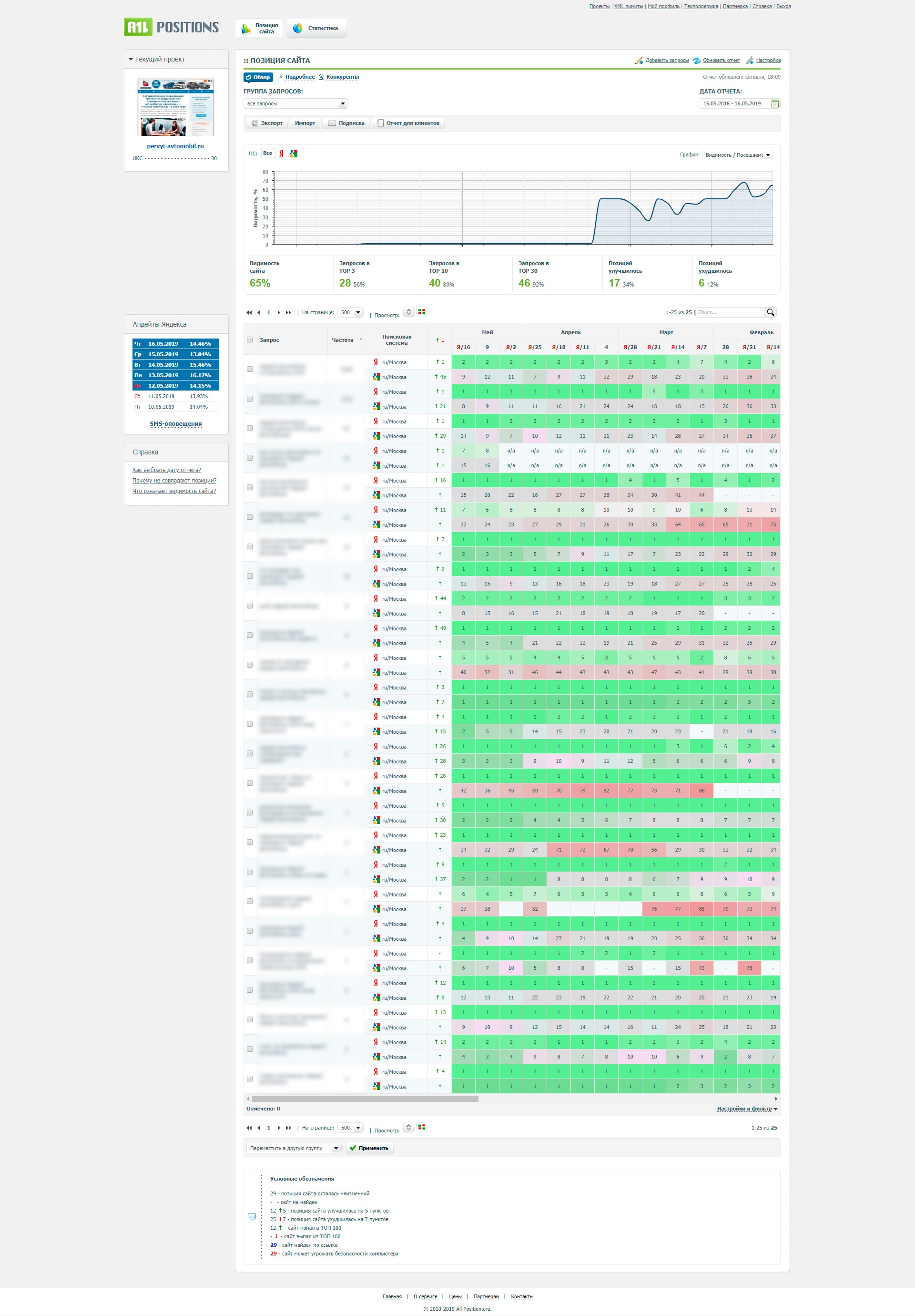Open the Переместить в другую группу dropdown

[294, 1148]
